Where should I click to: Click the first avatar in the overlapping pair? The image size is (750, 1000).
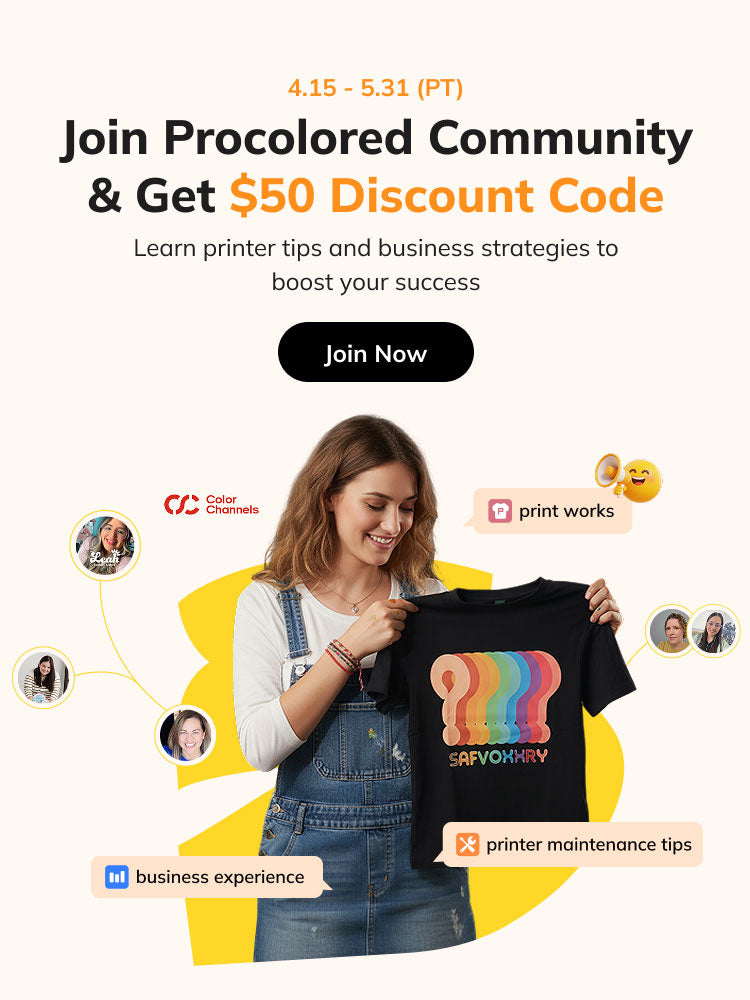(669, 631)
